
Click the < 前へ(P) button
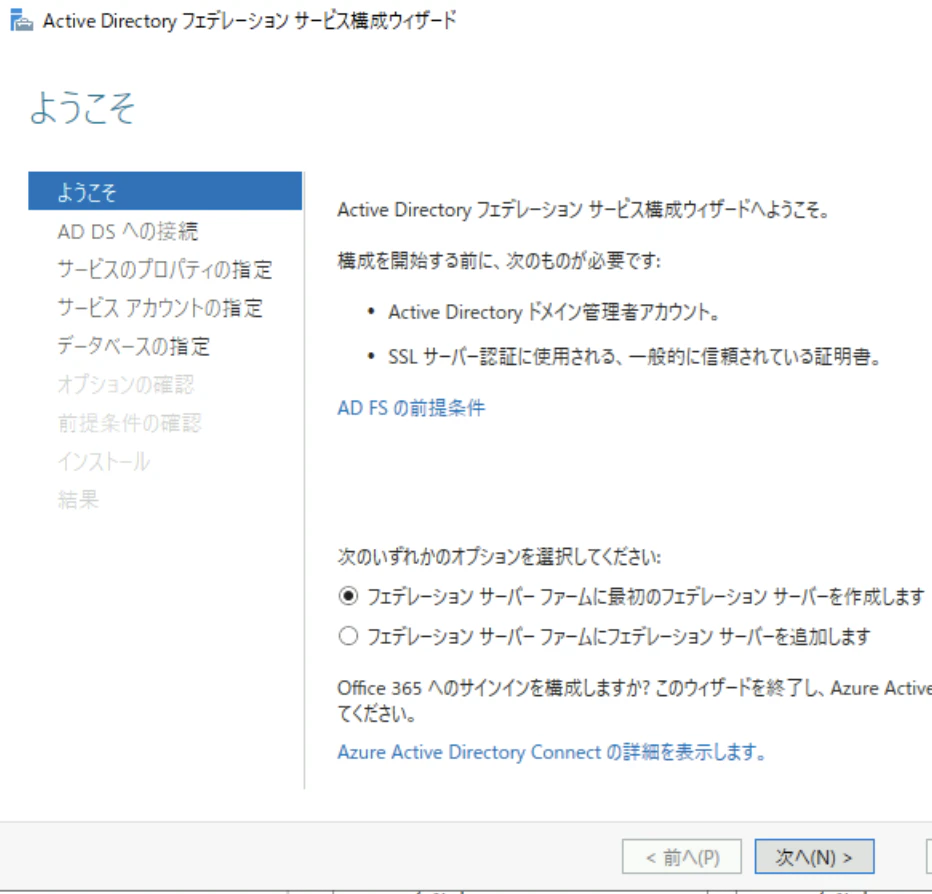pos(682,857)
